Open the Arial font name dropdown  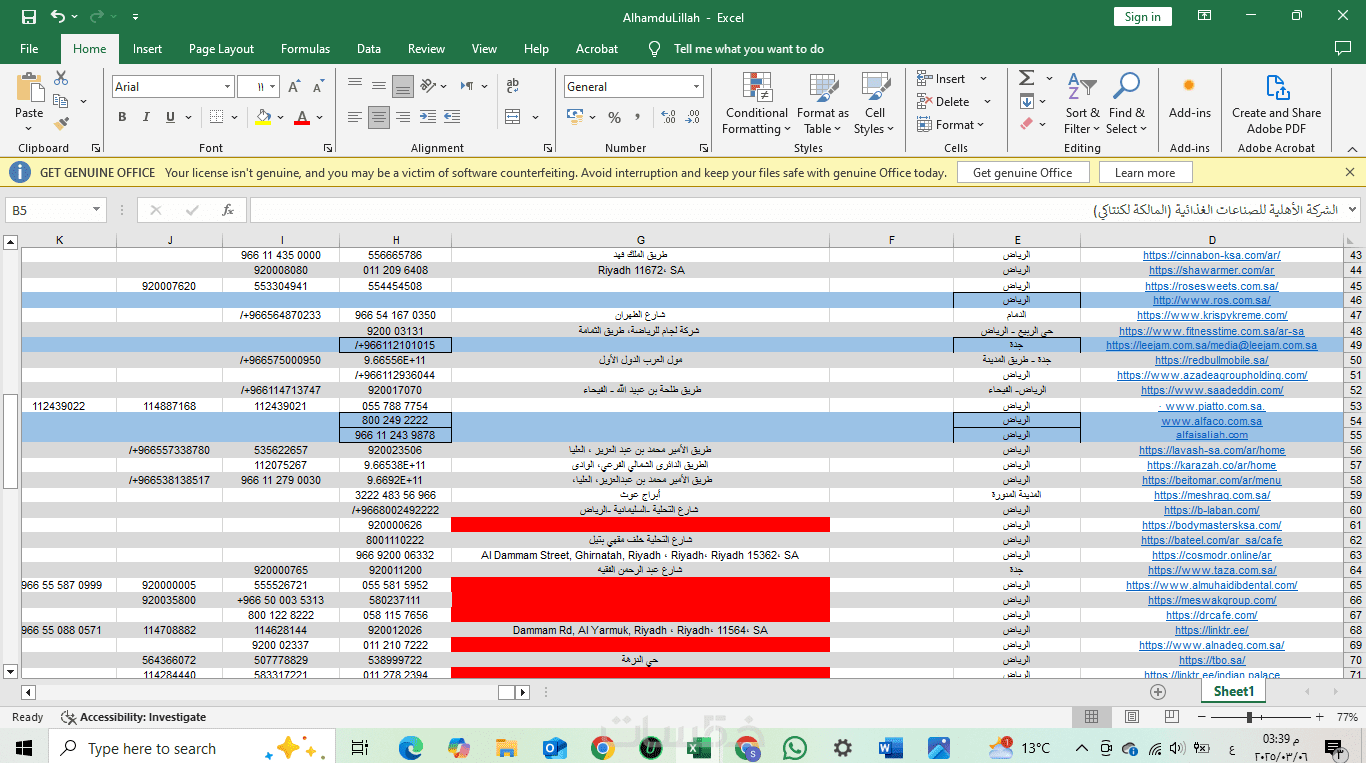pos(227,87)
